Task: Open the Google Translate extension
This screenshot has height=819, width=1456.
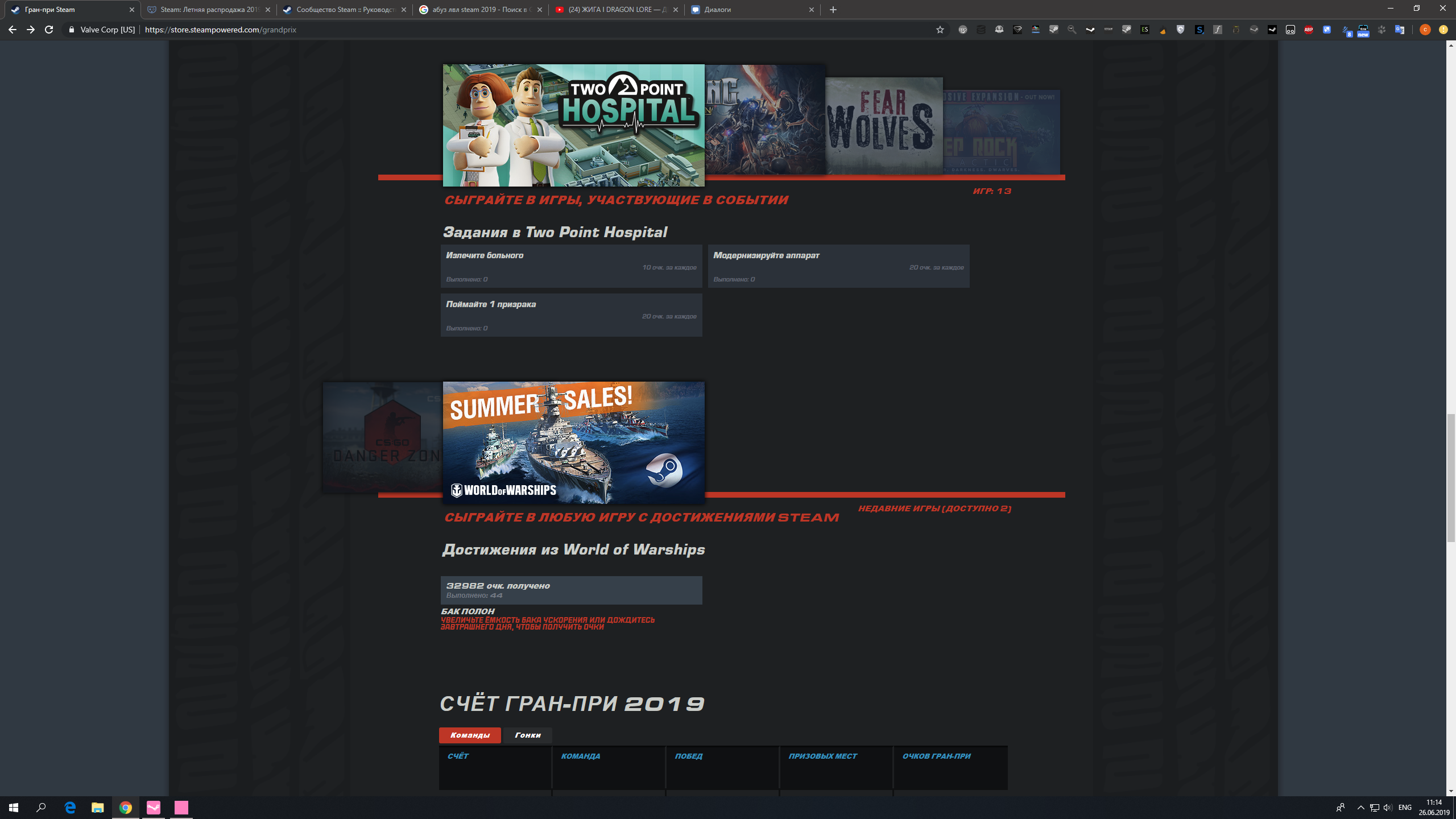Action: coord(1400,30)
